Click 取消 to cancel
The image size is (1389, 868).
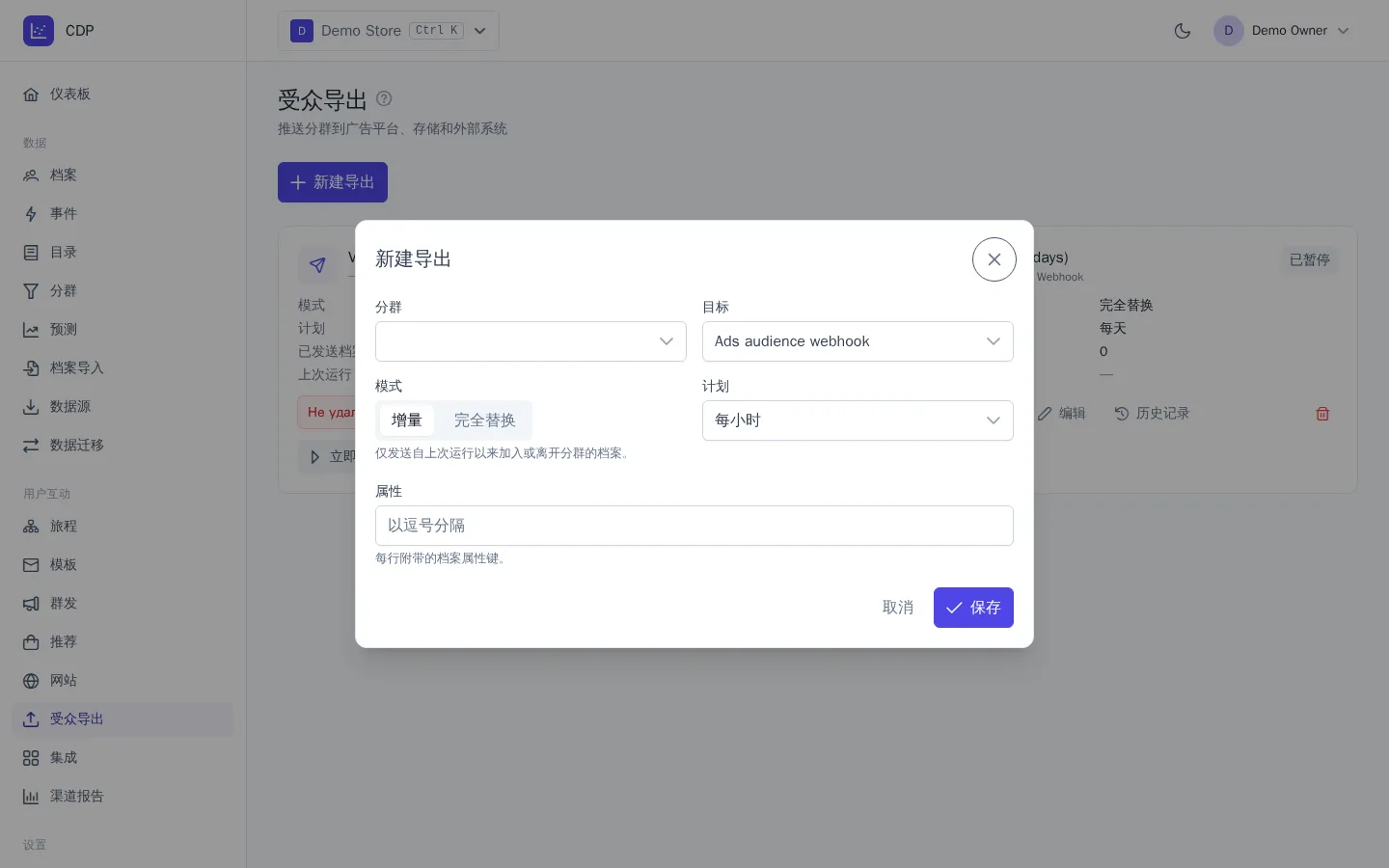898,608
